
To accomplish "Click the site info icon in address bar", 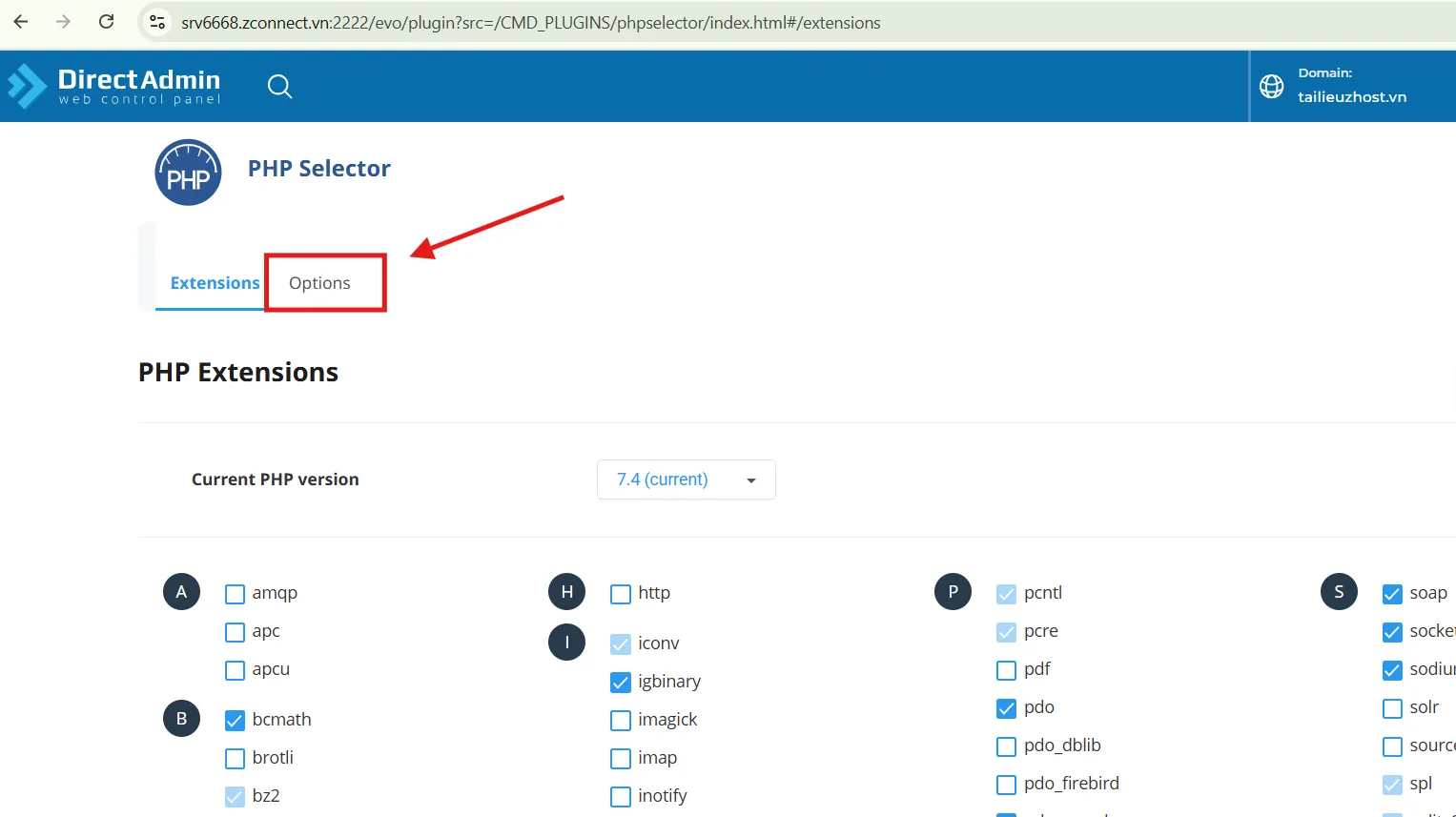I will [x=158, y=22].
